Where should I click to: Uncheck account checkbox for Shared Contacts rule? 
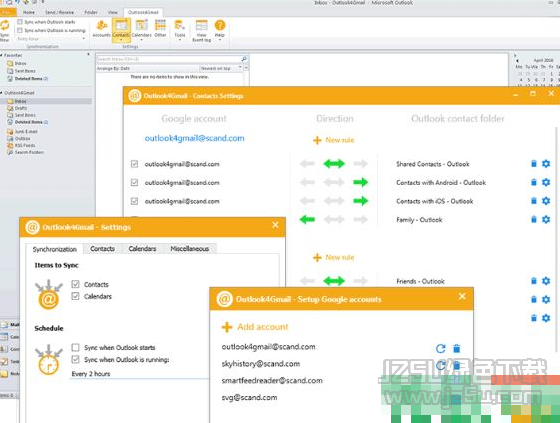(134, 164)
